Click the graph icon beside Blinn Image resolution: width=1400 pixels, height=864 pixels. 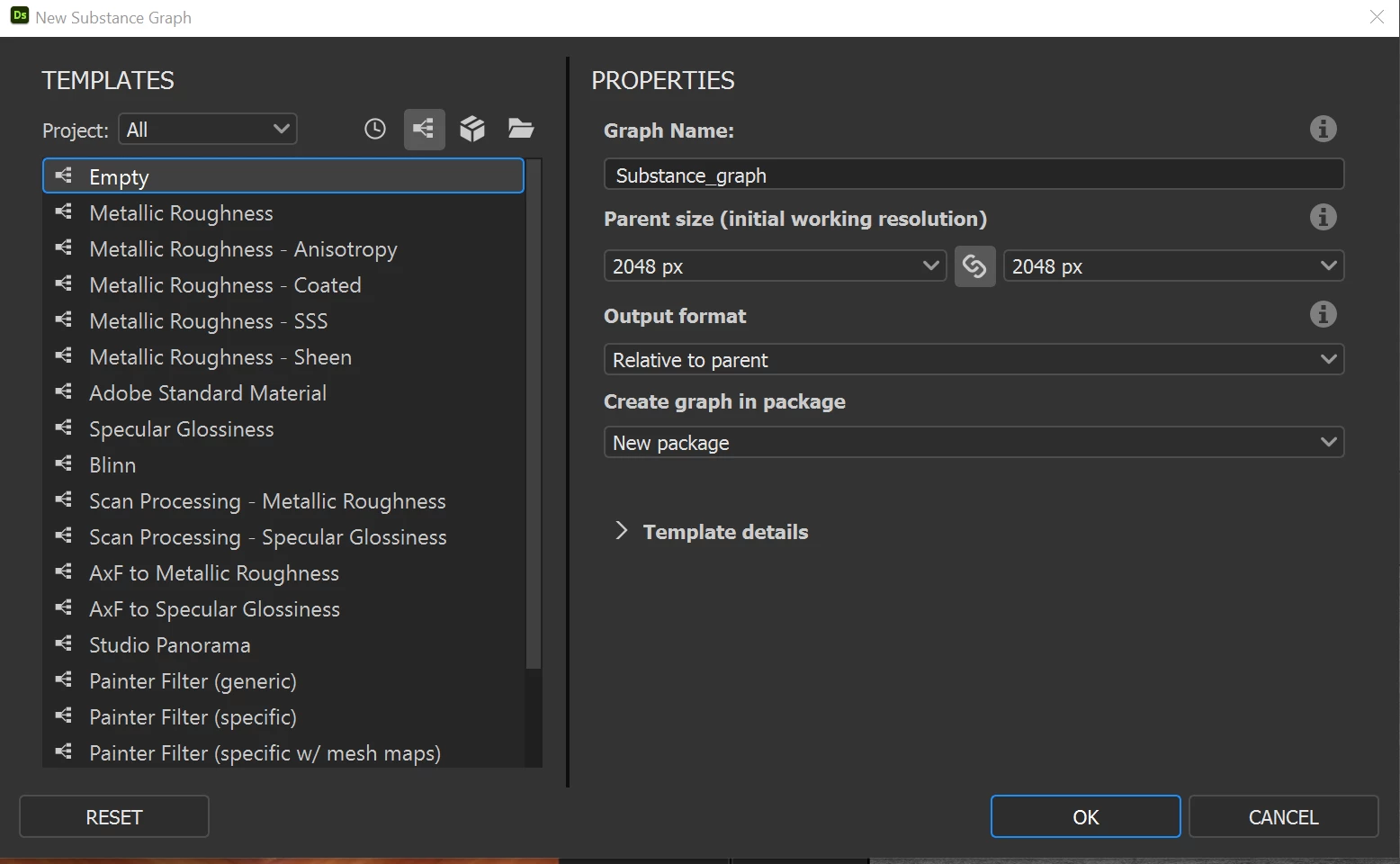63,463
